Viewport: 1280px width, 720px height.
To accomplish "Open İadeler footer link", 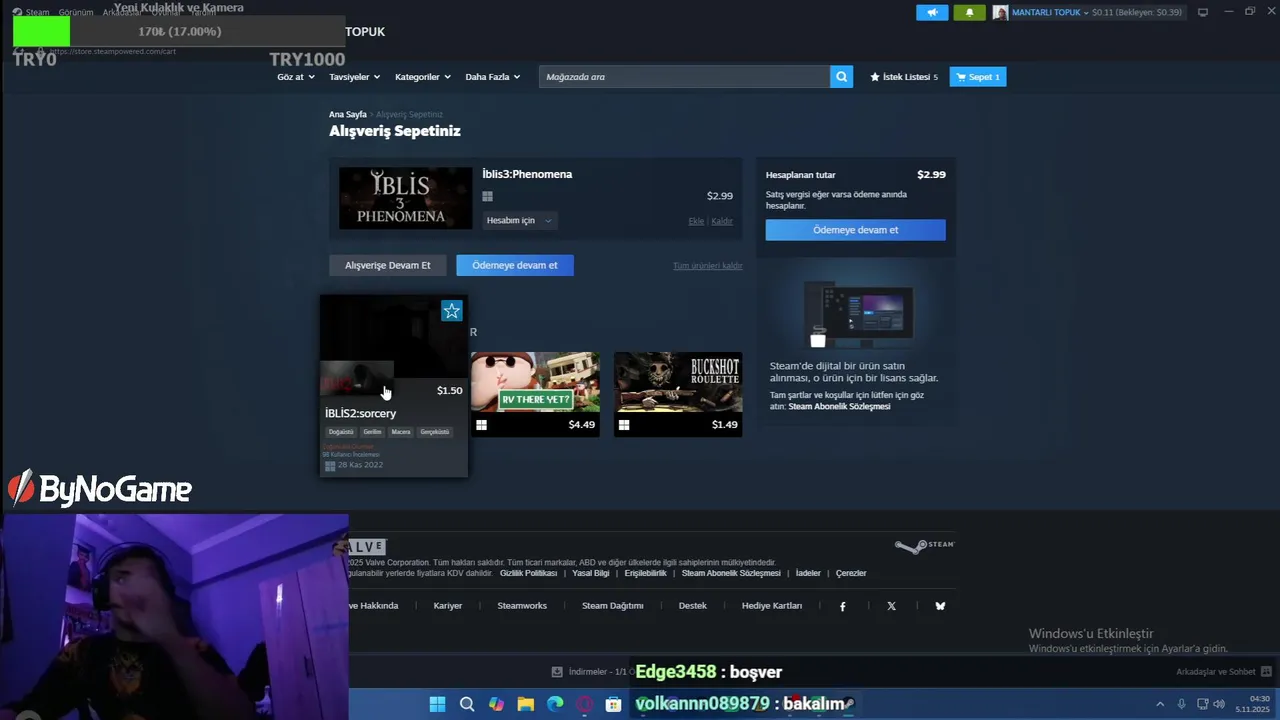I will click(808, 573).
